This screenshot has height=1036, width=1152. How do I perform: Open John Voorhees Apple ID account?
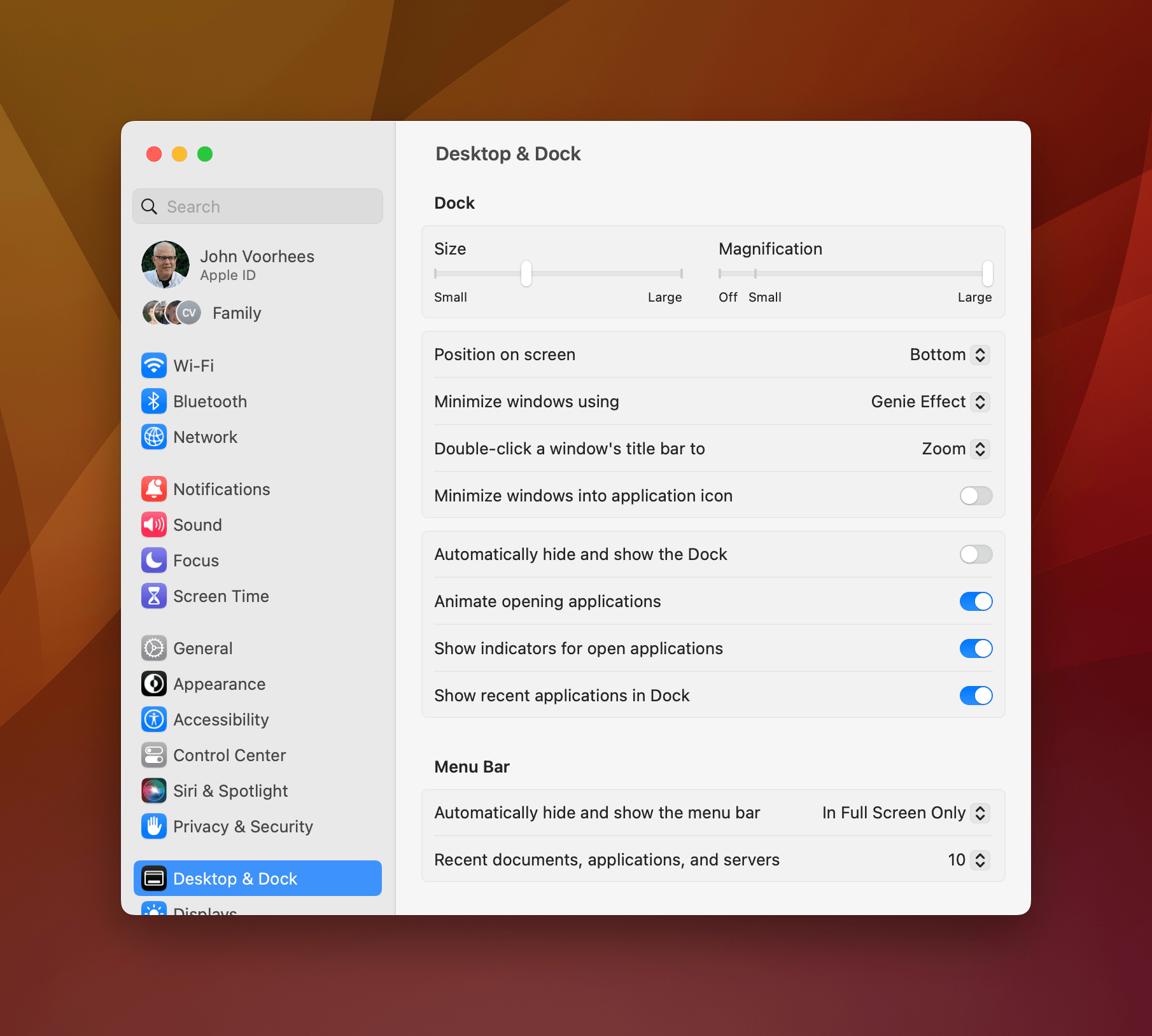coord(256,265)
